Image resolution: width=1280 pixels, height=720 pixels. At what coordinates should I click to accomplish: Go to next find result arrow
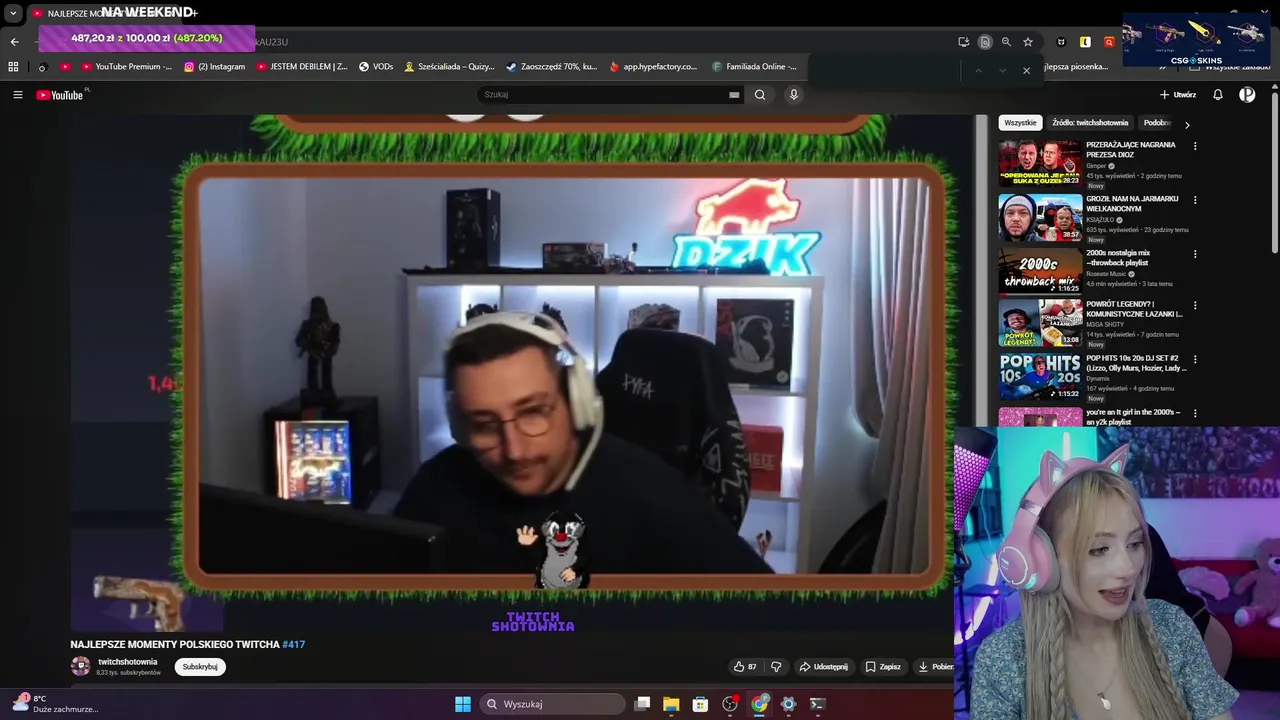1002,70
